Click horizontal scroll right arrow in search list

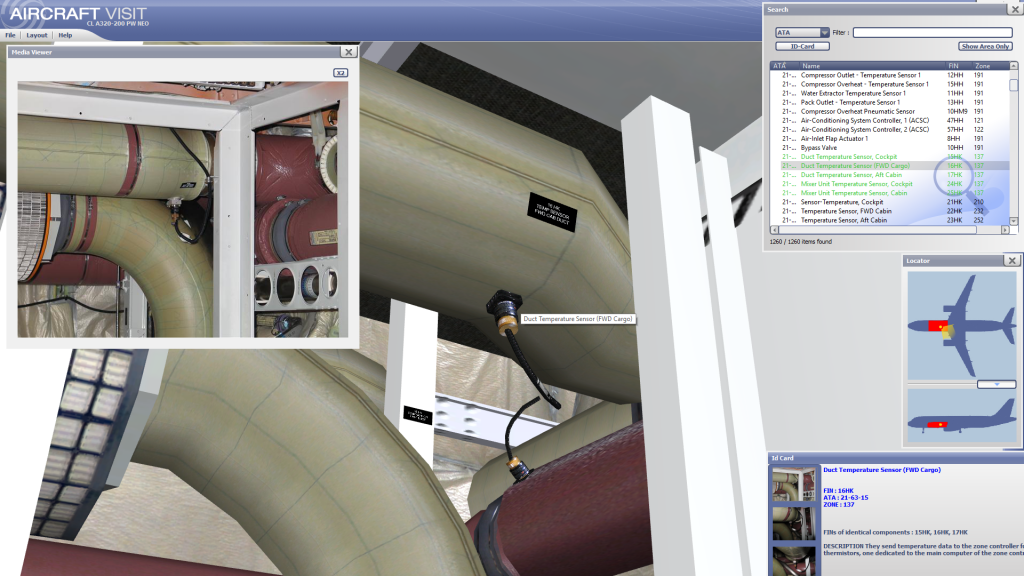[x=1005, y=230]
